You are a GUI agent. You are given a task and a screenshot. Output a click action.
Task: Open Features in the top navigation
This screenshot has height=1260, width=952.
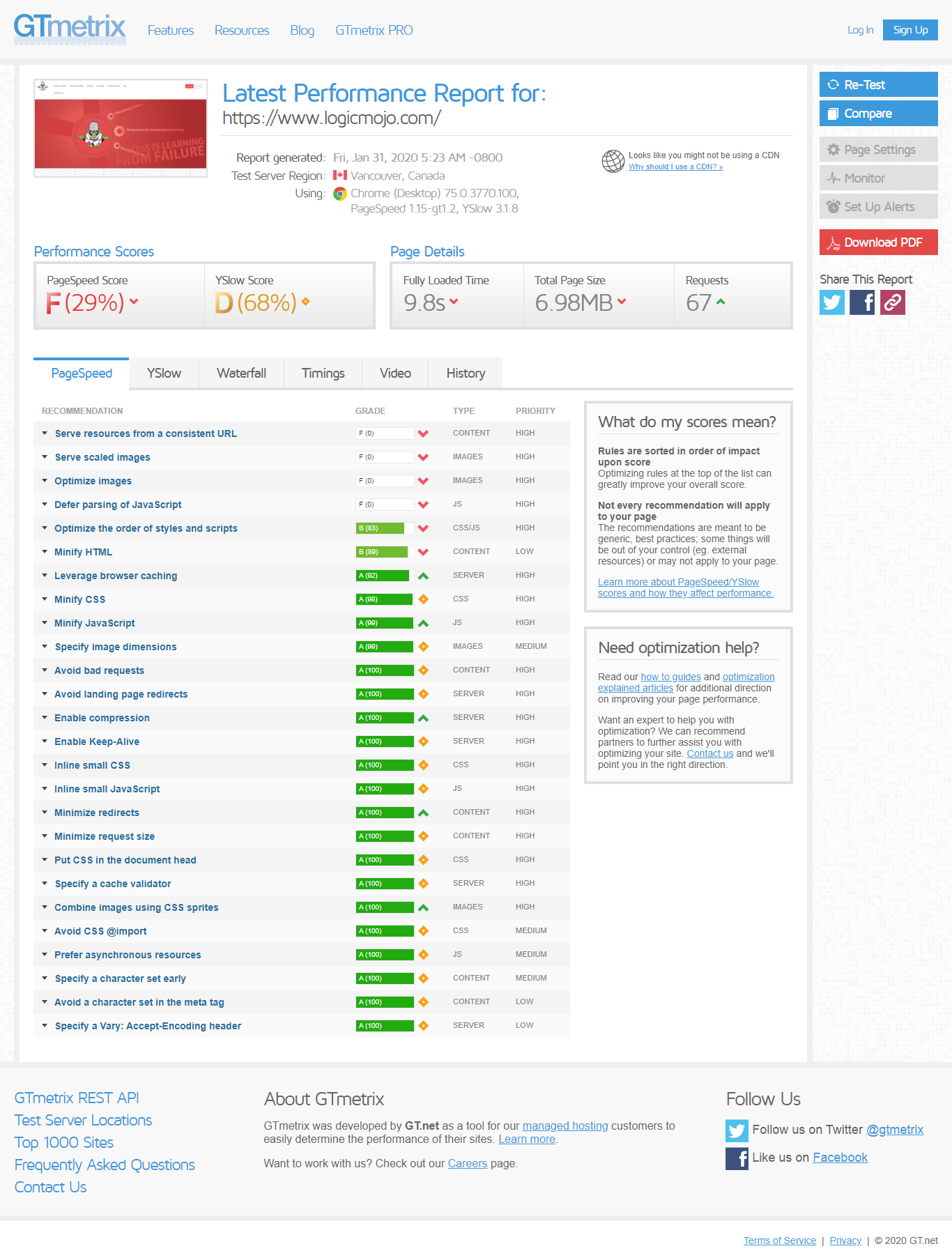pos(171,31)
